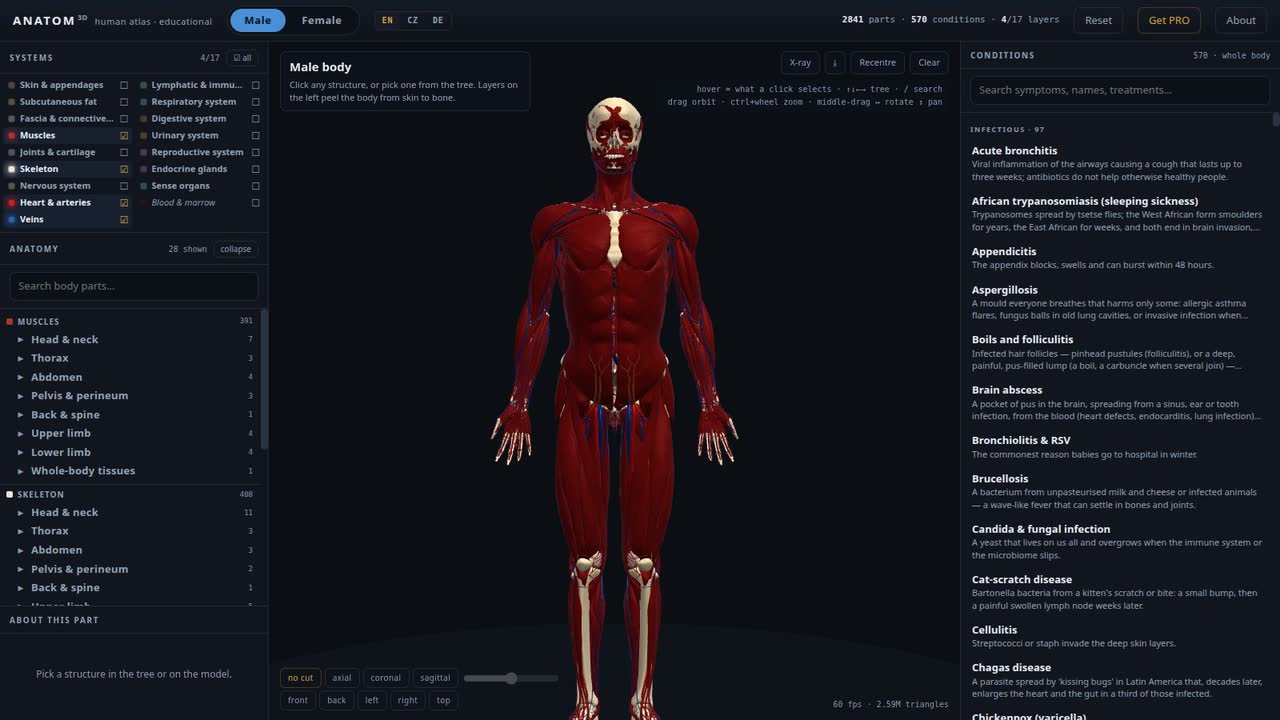Viewport: 1280px width, 720px height.
Task: Click the red square icon of MUSCLES tree header
Action: click(x=10, y=321)
